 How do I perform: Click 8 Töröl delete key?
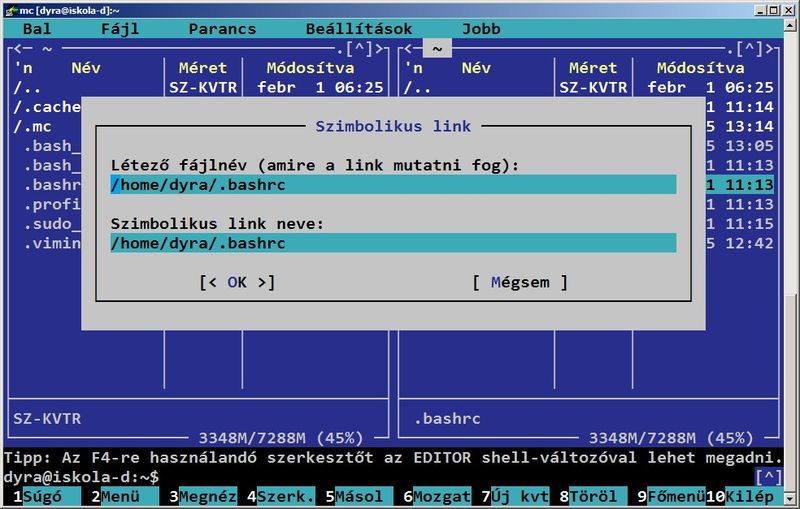593,496
